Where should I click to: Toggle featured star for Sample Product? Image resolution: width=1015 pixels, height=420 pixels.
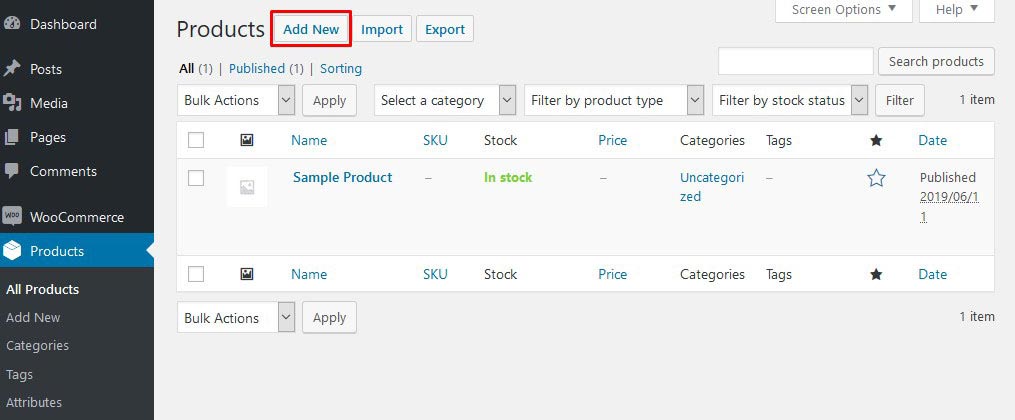tap(876, 178)
